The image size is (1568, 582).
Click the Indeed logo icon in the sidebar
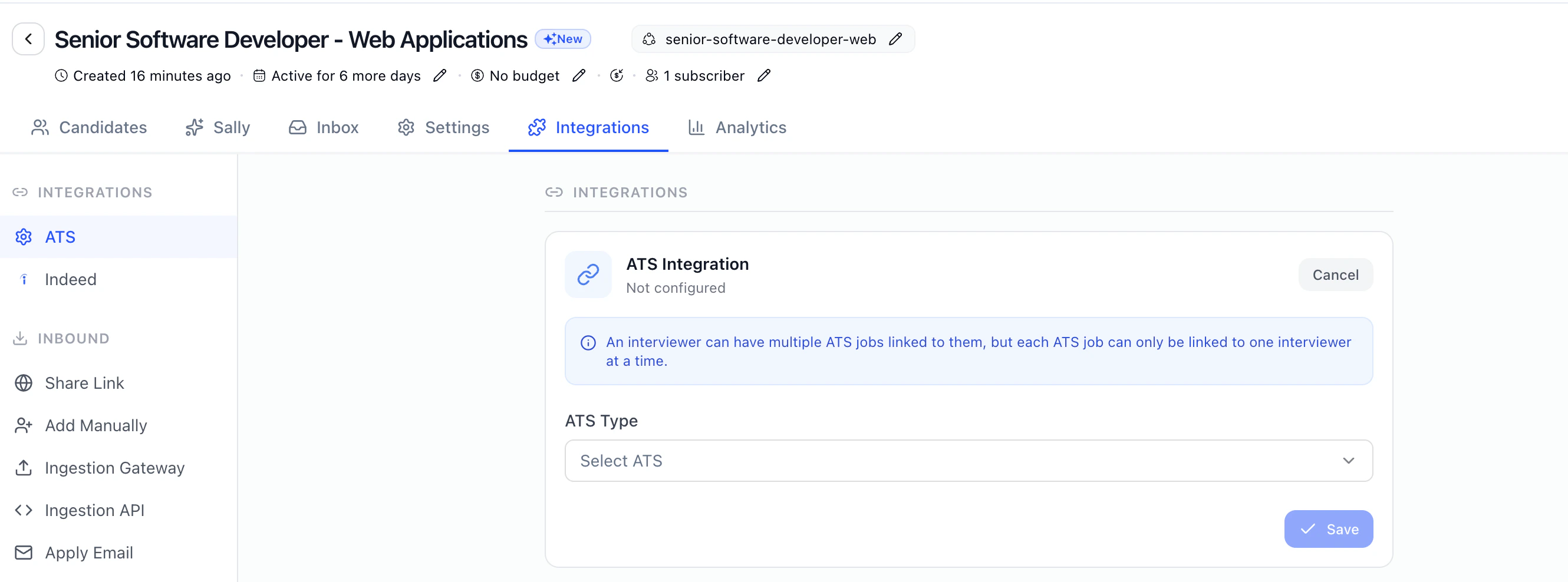[24, 279]
